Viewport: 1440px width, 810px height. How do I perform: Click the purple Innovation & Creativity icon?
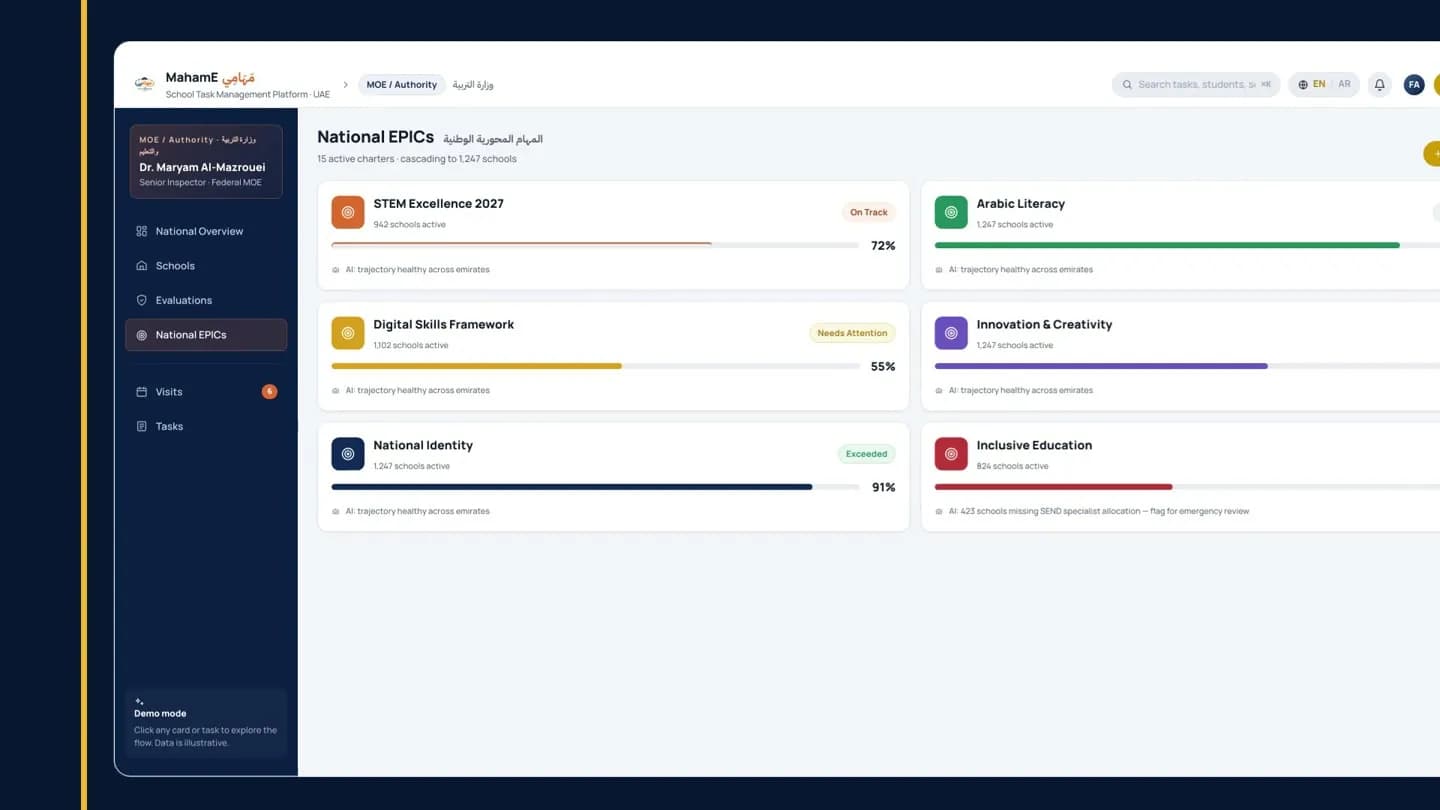pyautogui.click(x=951, y=333)
